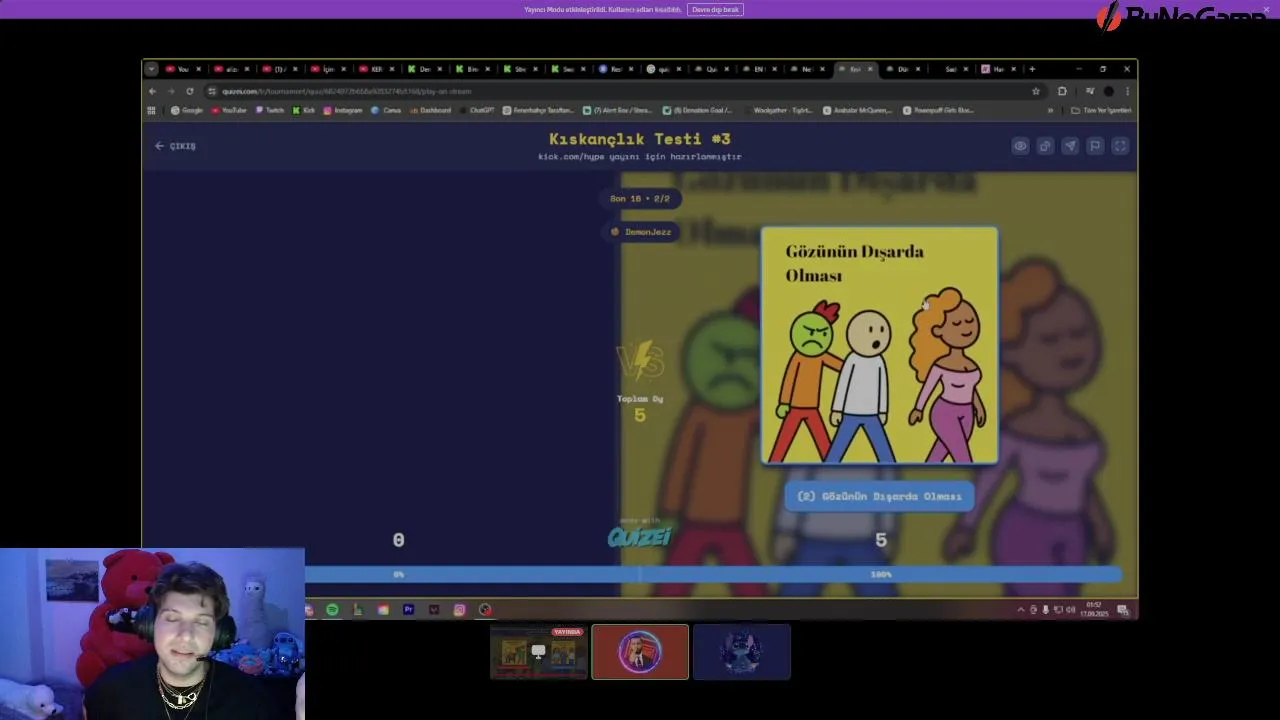1280x720 pixels.
Task: Show hidden tray icons chevron
Action: point(1021,610)
